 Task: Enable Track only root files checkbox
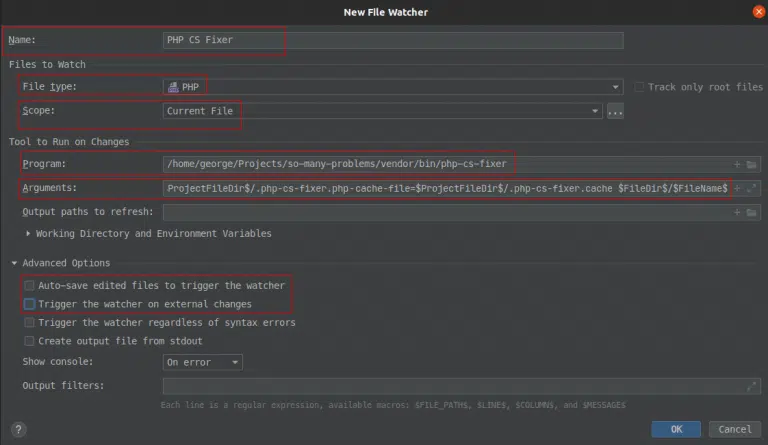tap(639, 87)
